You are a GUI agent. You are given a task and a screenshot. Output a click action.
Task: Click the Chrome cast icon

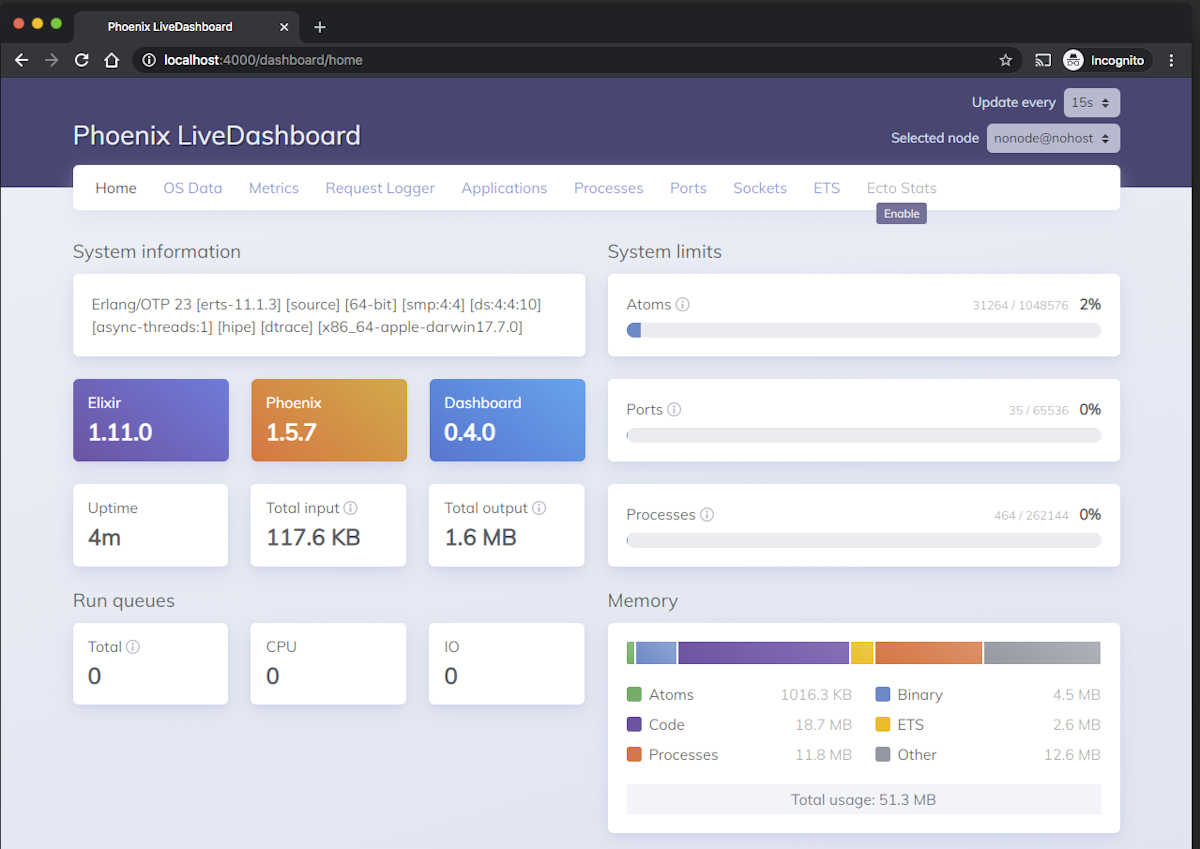click(x=1042, y=60)
